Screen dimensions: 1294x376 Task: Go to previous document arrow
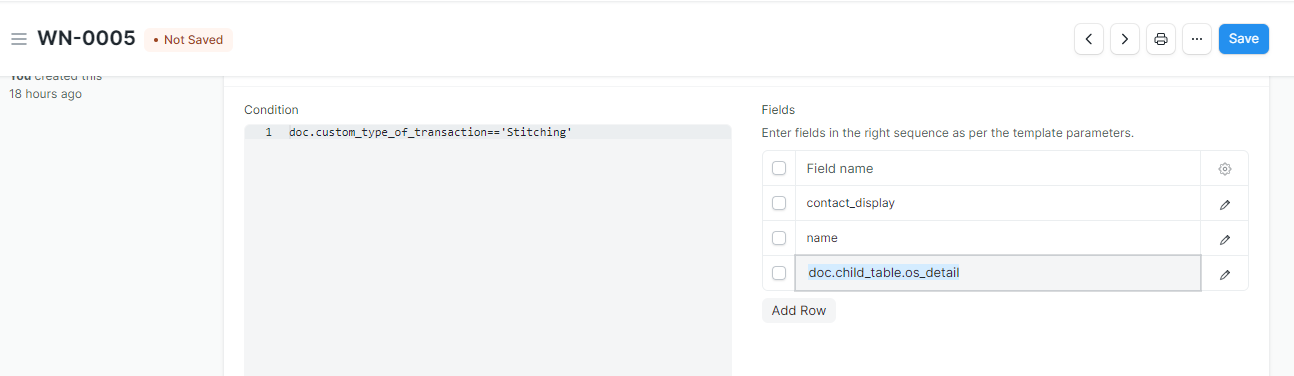1089,39
